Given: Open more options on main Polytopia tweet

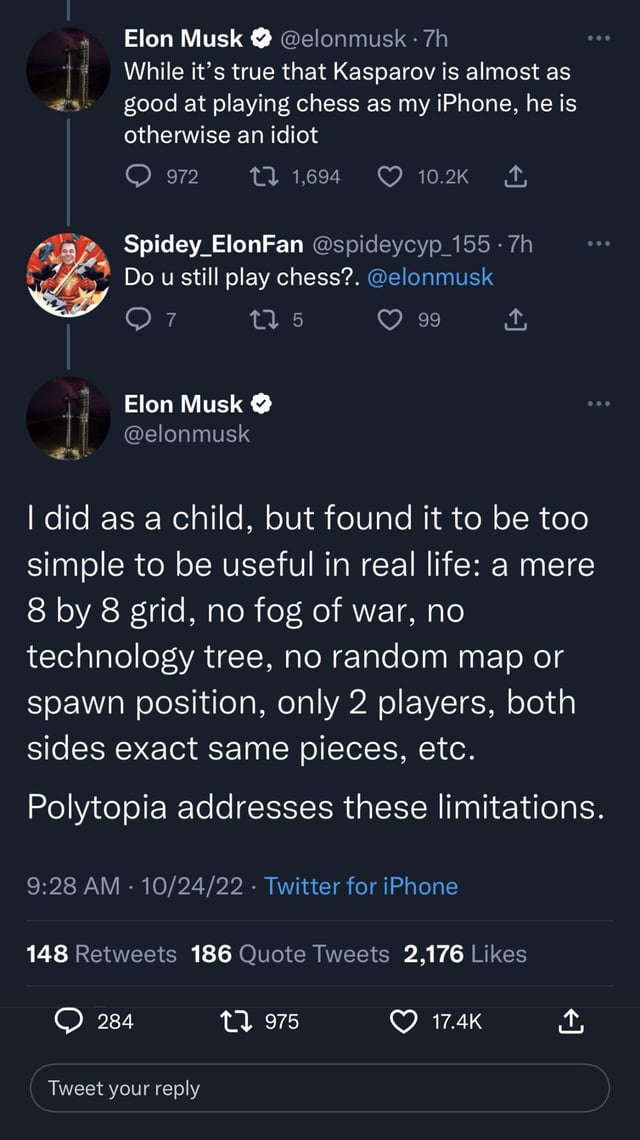Looking at the screenshot, I should pos(599,404).
